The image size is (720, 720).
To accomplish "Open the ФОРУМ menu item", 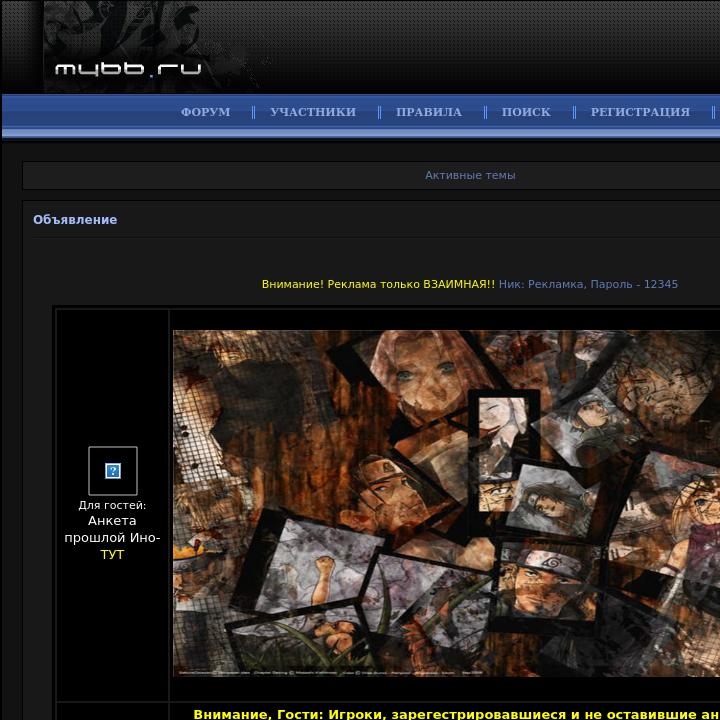I will coord(205,112).
